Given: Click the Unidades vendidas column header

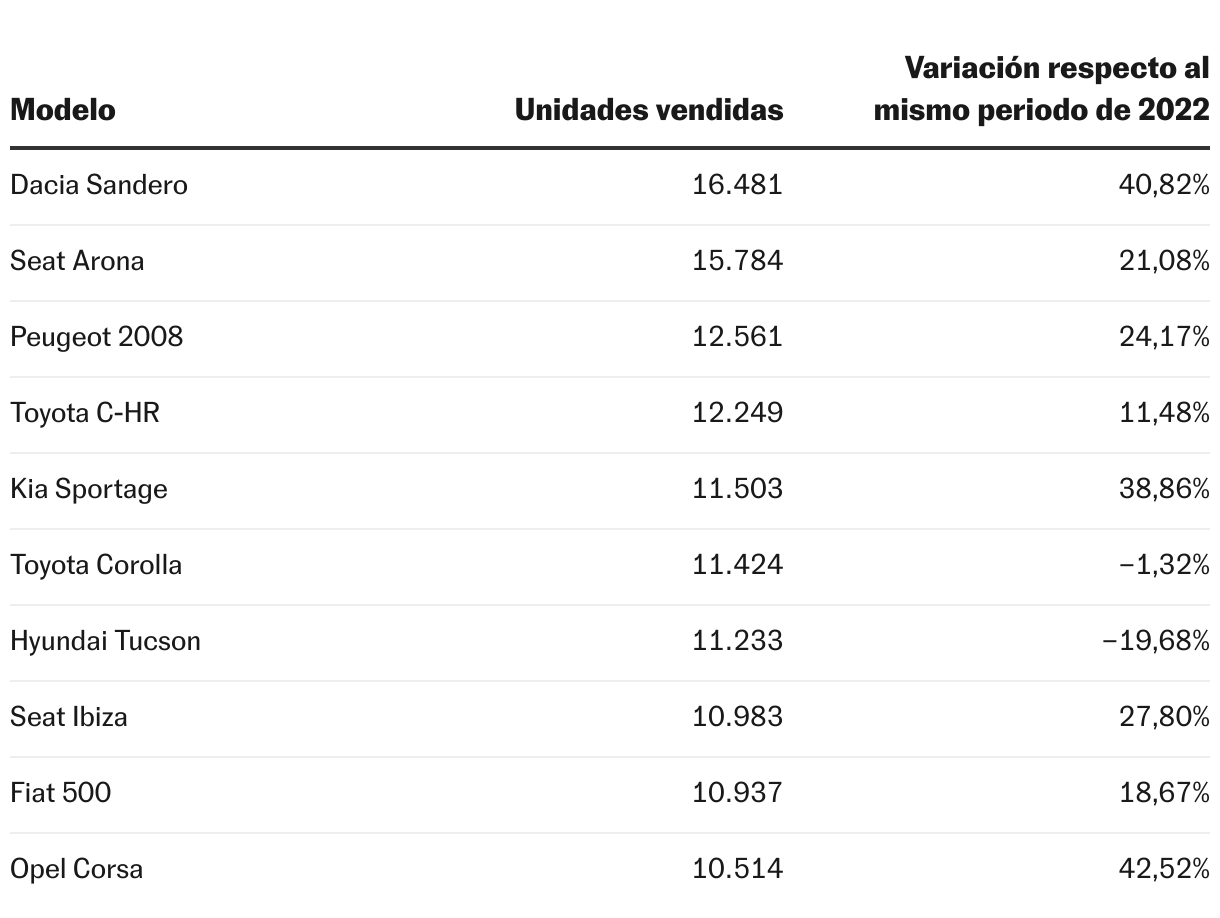Looking at the screenshot, I should 648,110.
